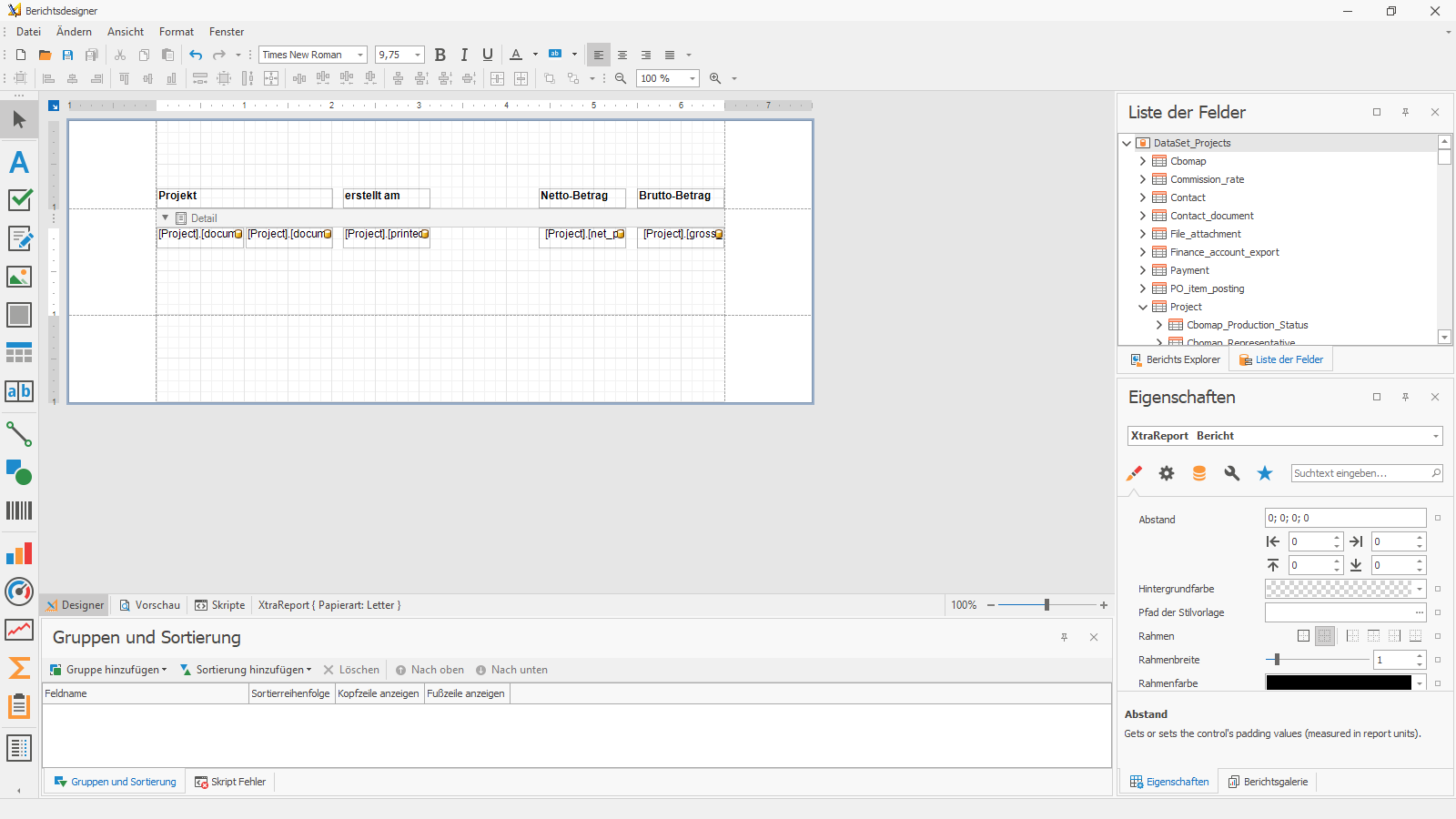Click the Löschen button
The image size is (1456, 819).
point(351,670)
